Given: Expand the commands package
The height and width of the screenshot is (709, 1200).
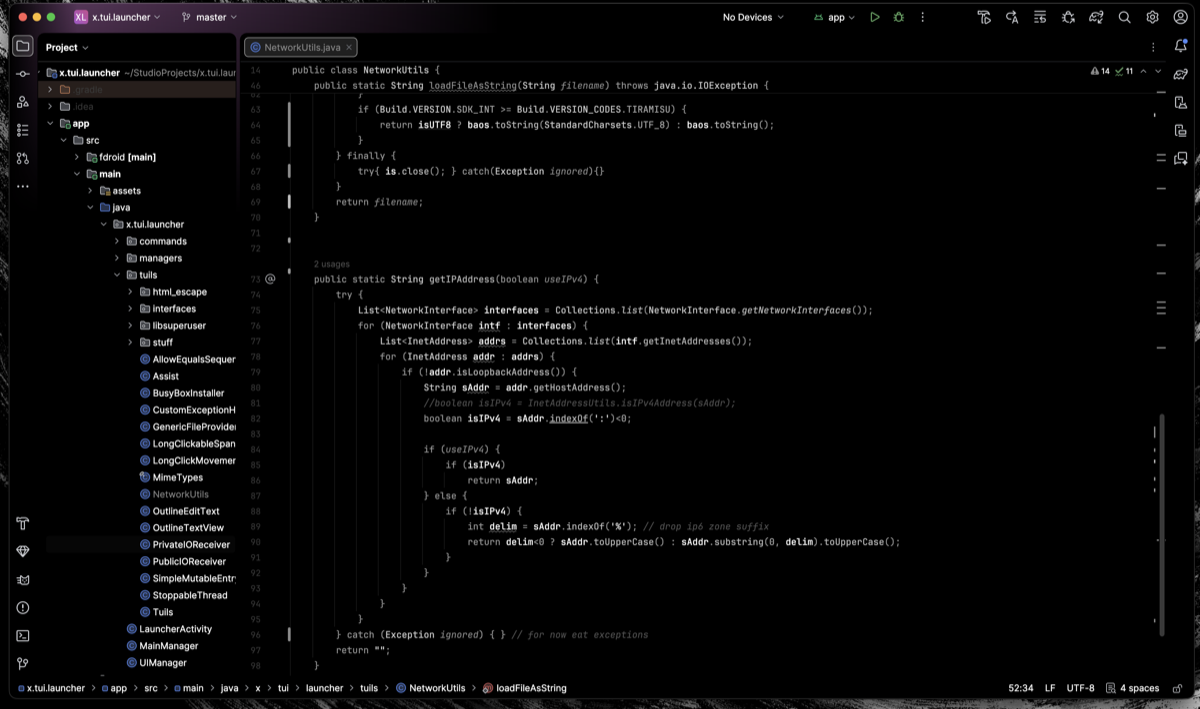Looking at the screenshot, I should pyautogui.click(x=117, y=241).
